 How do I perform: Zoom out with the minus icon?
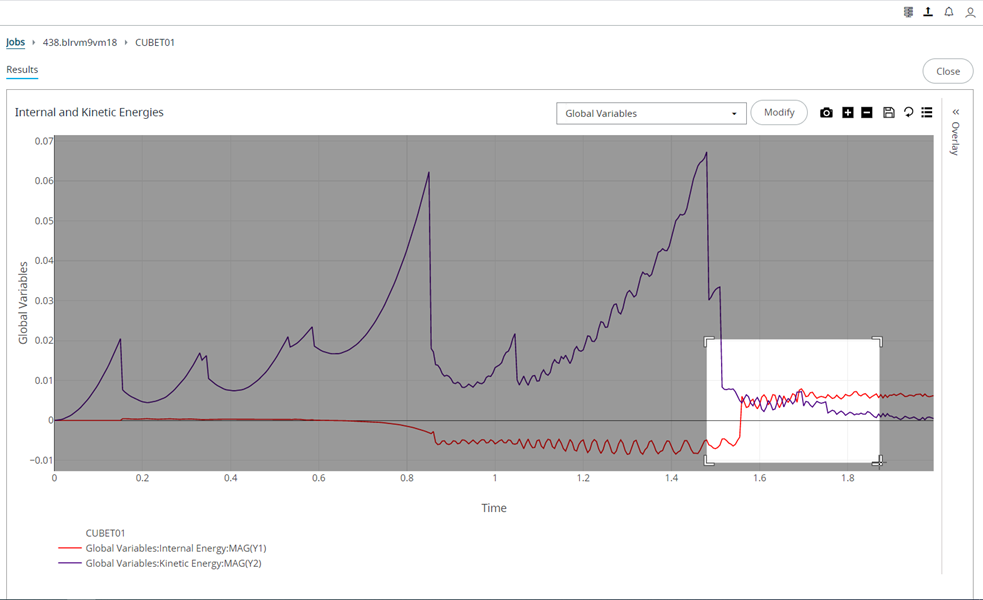coord(867,113)
